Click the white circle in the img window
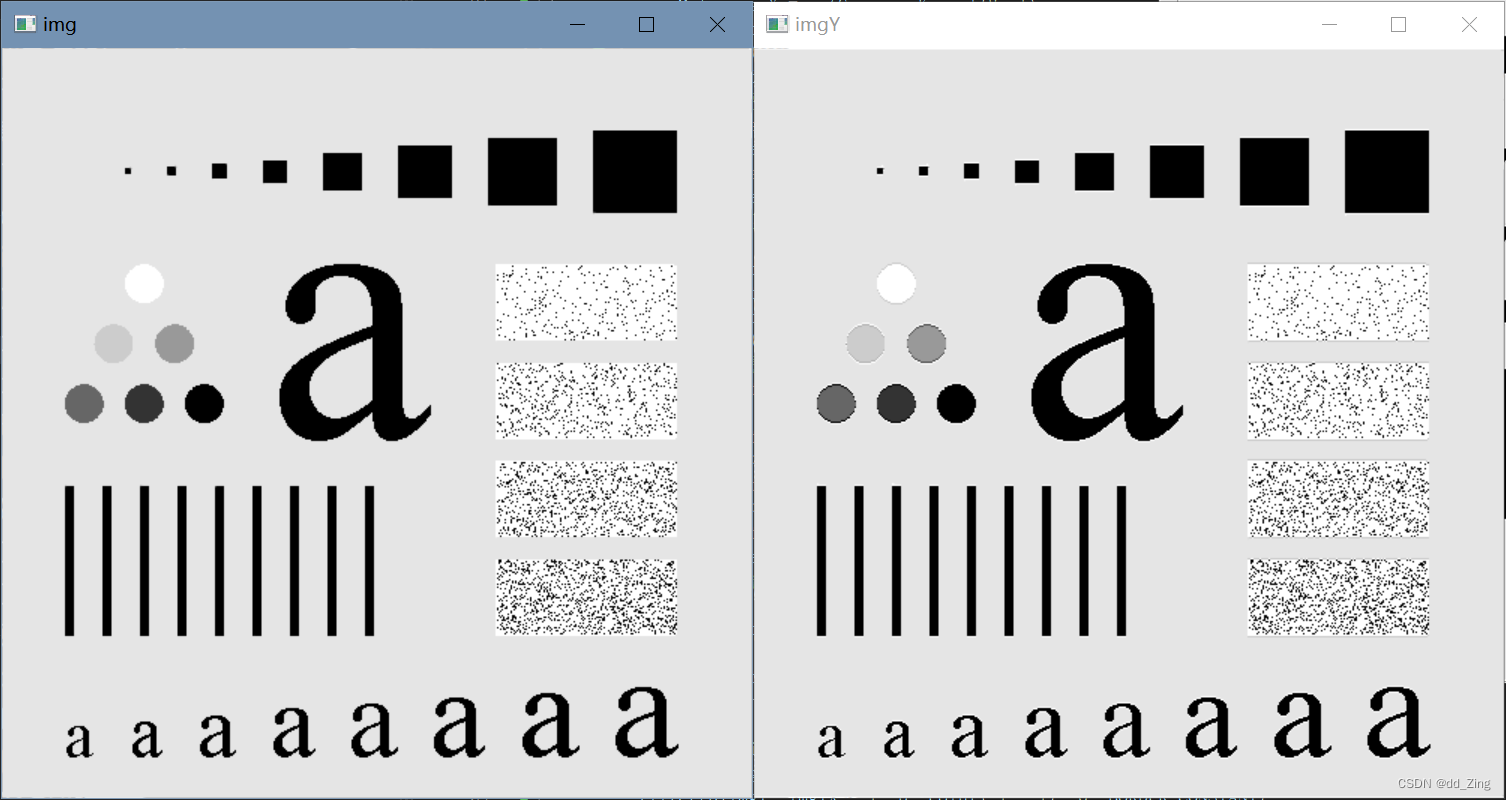Image resolution: width=1506 pixels, height=800 pixels. [x=143, y=285]
